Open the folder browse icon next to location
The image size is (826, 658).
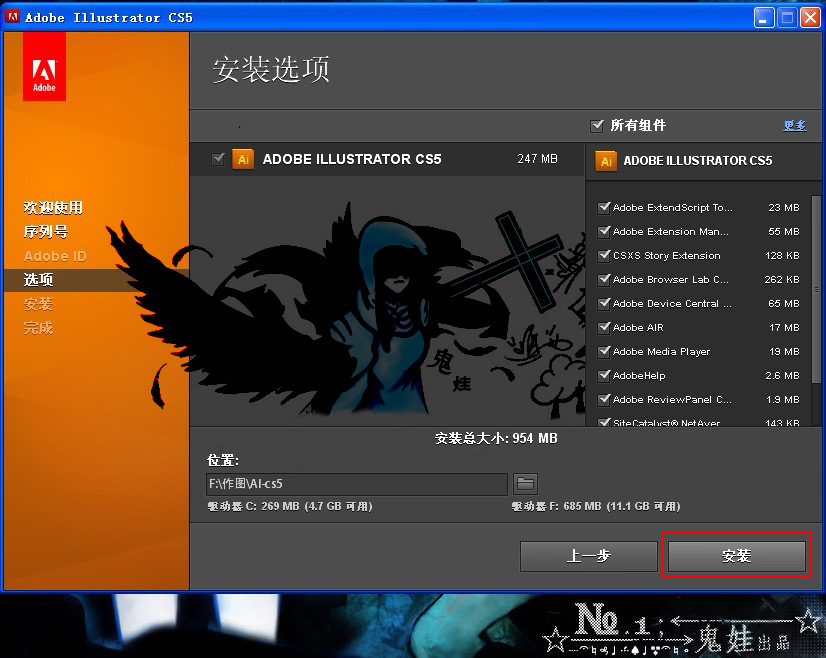525,484
